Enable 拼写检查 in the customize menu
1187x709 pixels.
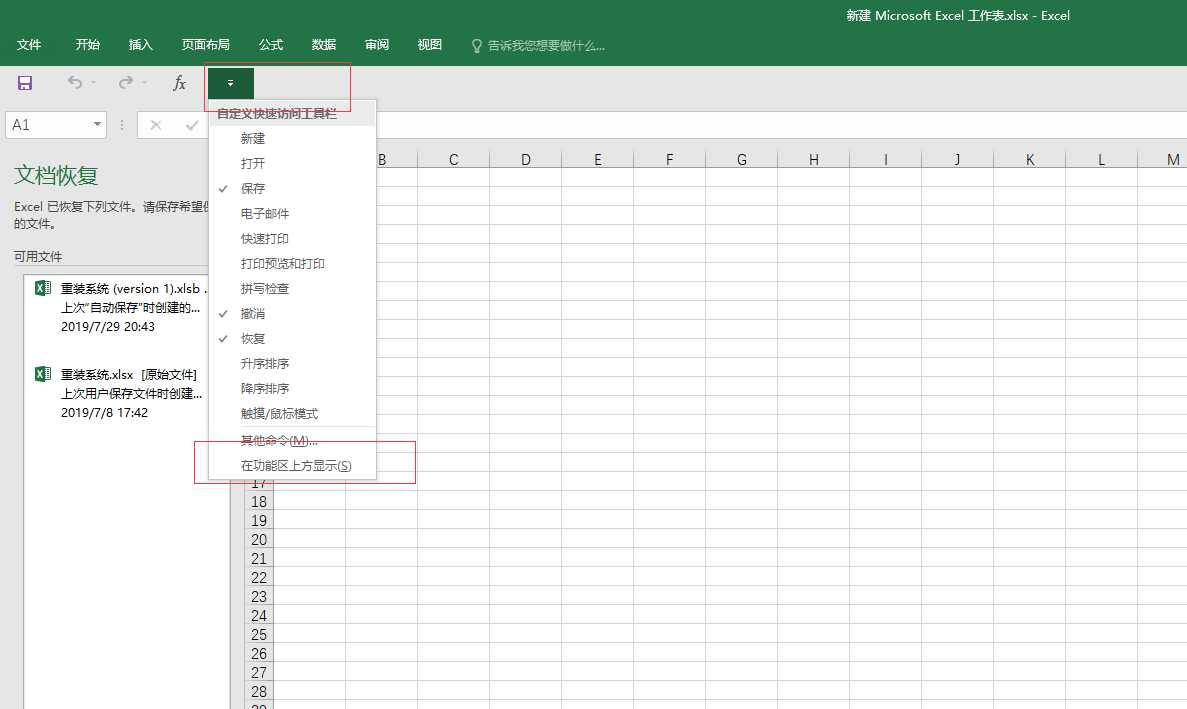[x=292, y=288]
